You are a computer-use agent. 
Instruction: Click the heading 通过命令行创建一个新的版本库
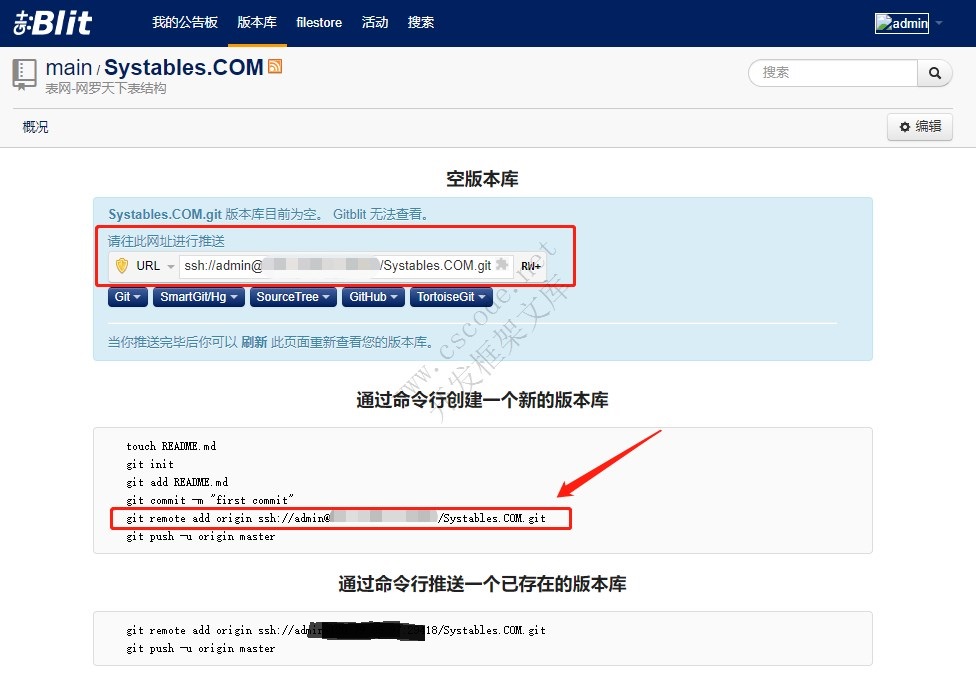point(482,400)
